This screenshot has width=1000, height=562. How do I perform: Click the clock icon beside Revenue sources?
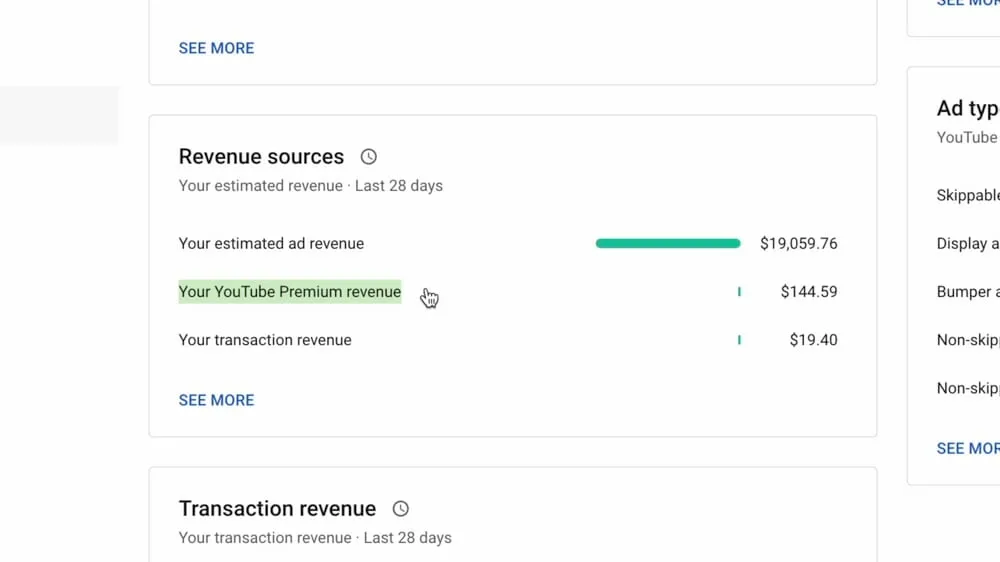[368, 157]
